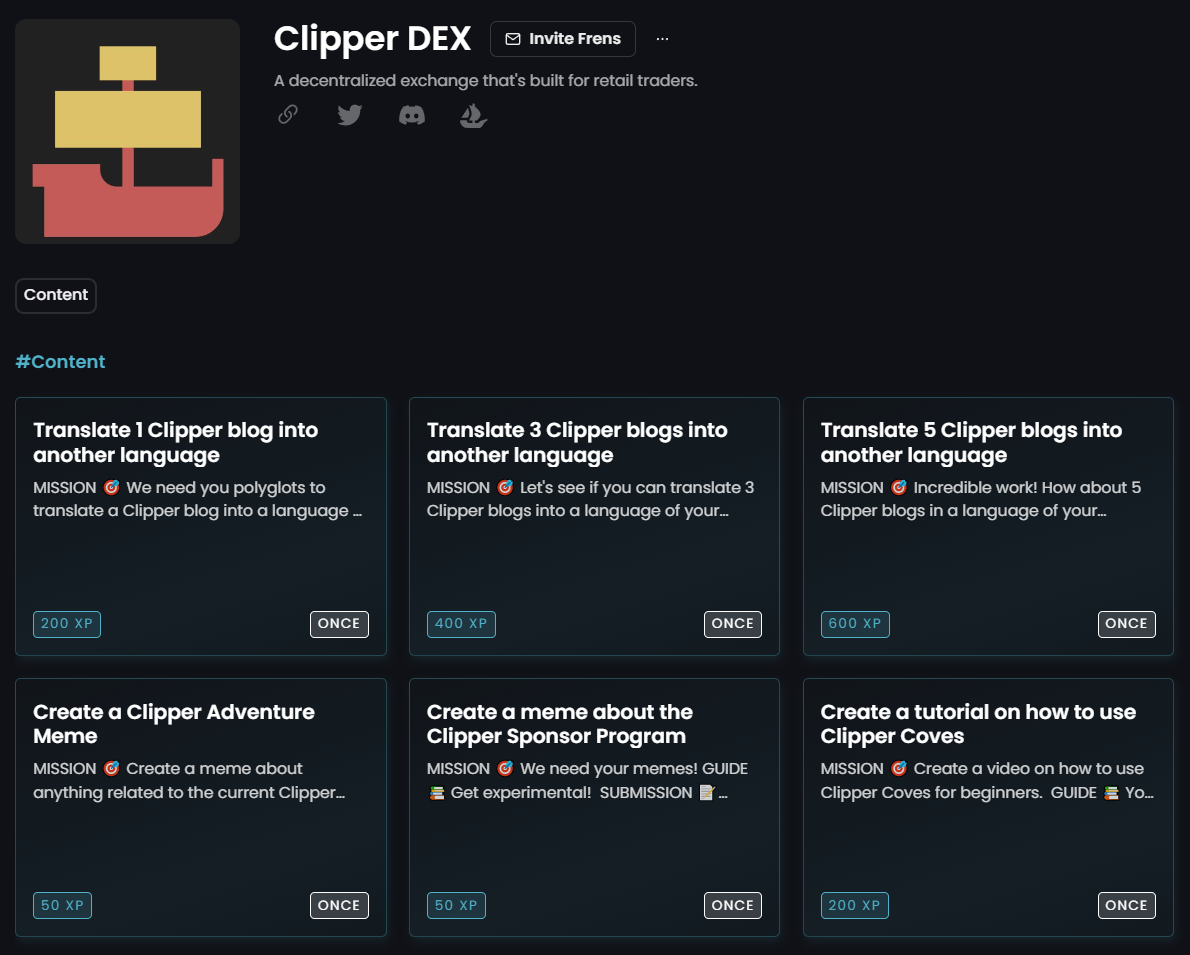Click the Clipper ship logo image
1190x955 pixels.
coord(127,130)
